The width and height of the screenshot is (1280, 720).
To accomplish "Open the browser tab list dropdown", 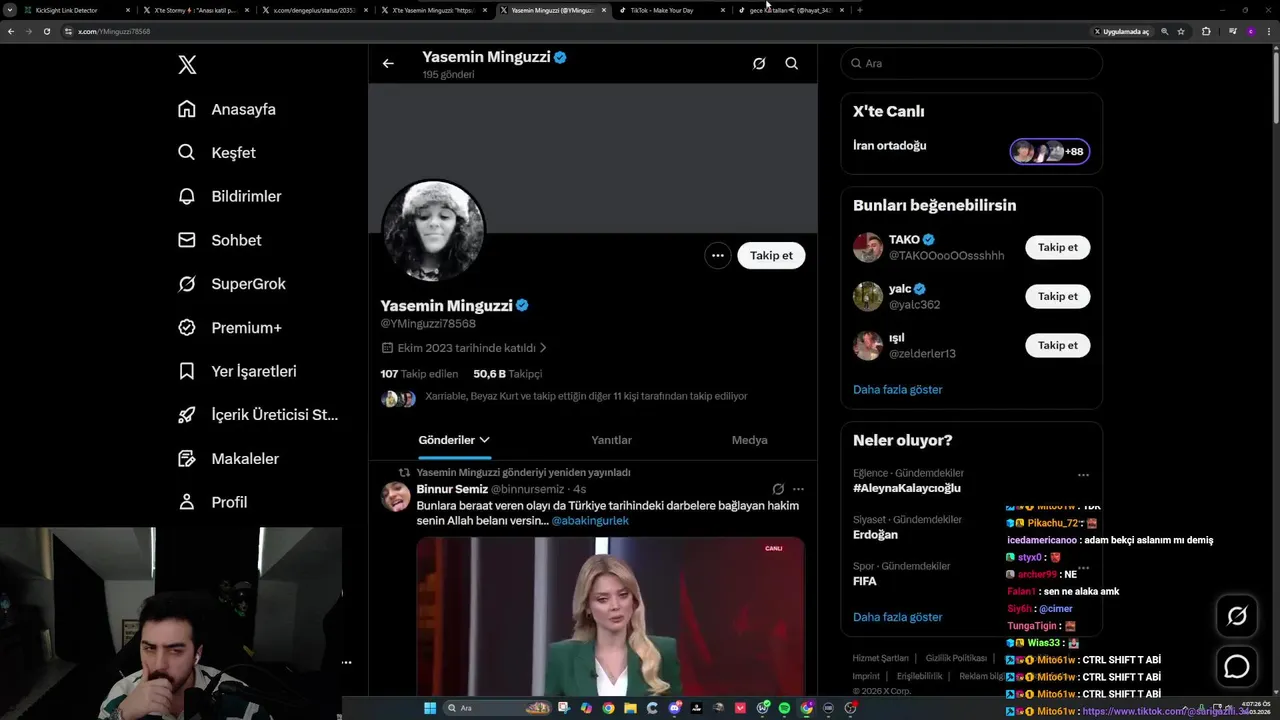I will pyautogui.click(x=10, y=10).
